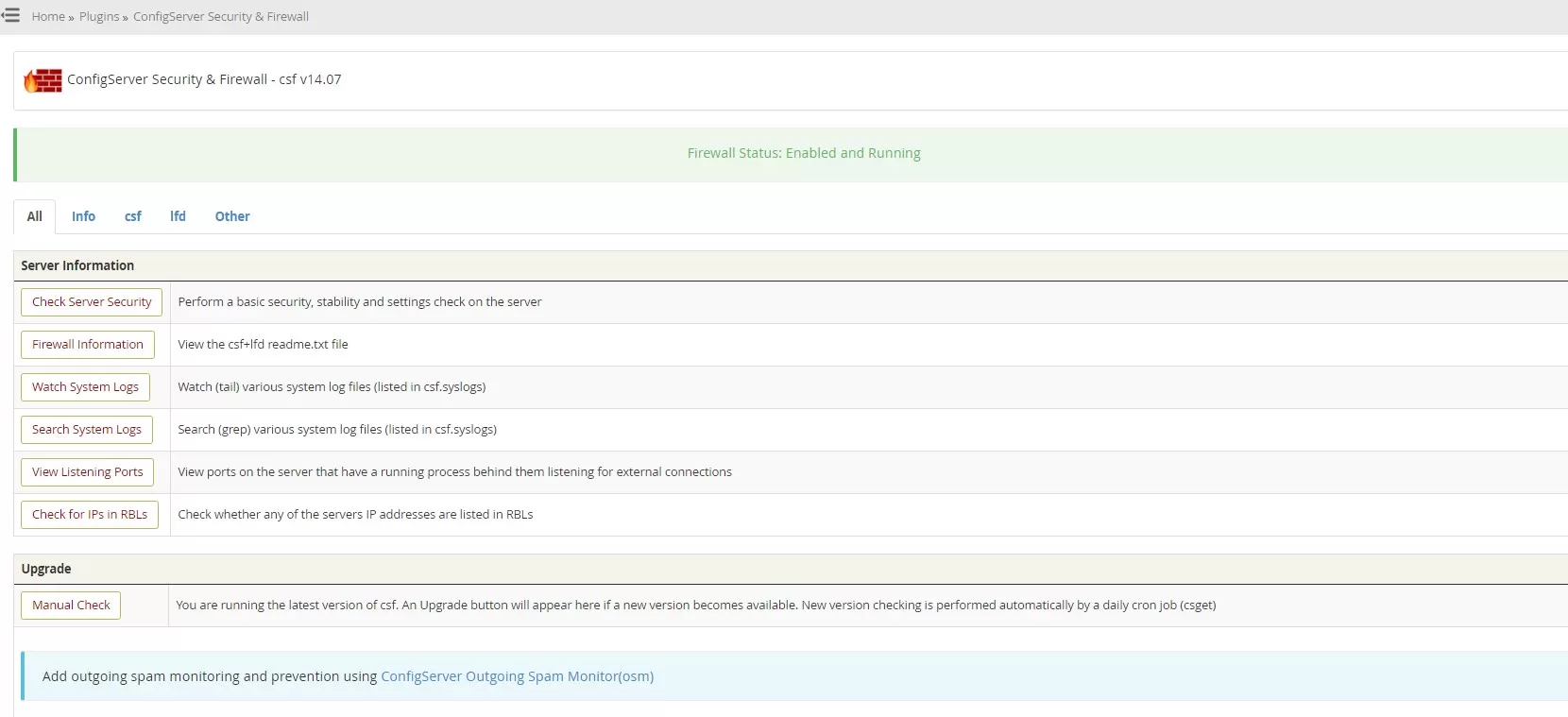
Task: Click the CSF firewall brick logo
Action: point(43,80)
